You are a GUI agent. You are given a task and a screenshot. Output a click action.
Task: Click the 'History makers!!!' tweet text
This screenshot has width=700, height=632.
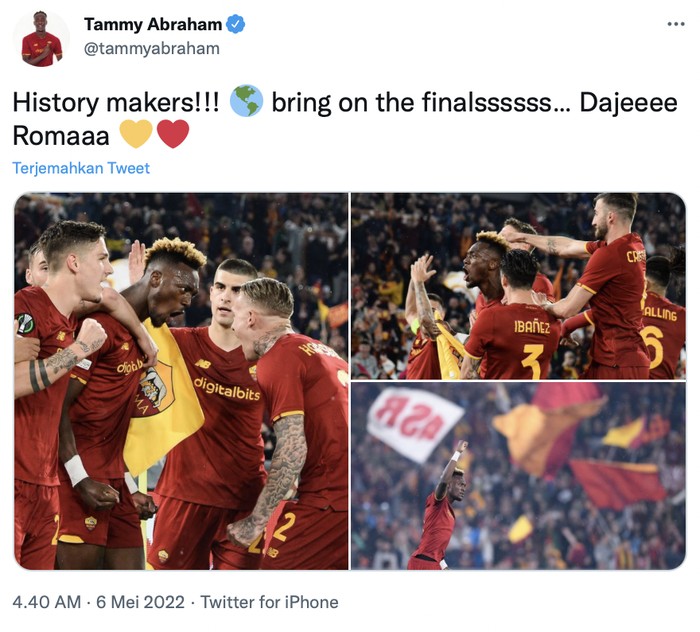pos(116,102)
